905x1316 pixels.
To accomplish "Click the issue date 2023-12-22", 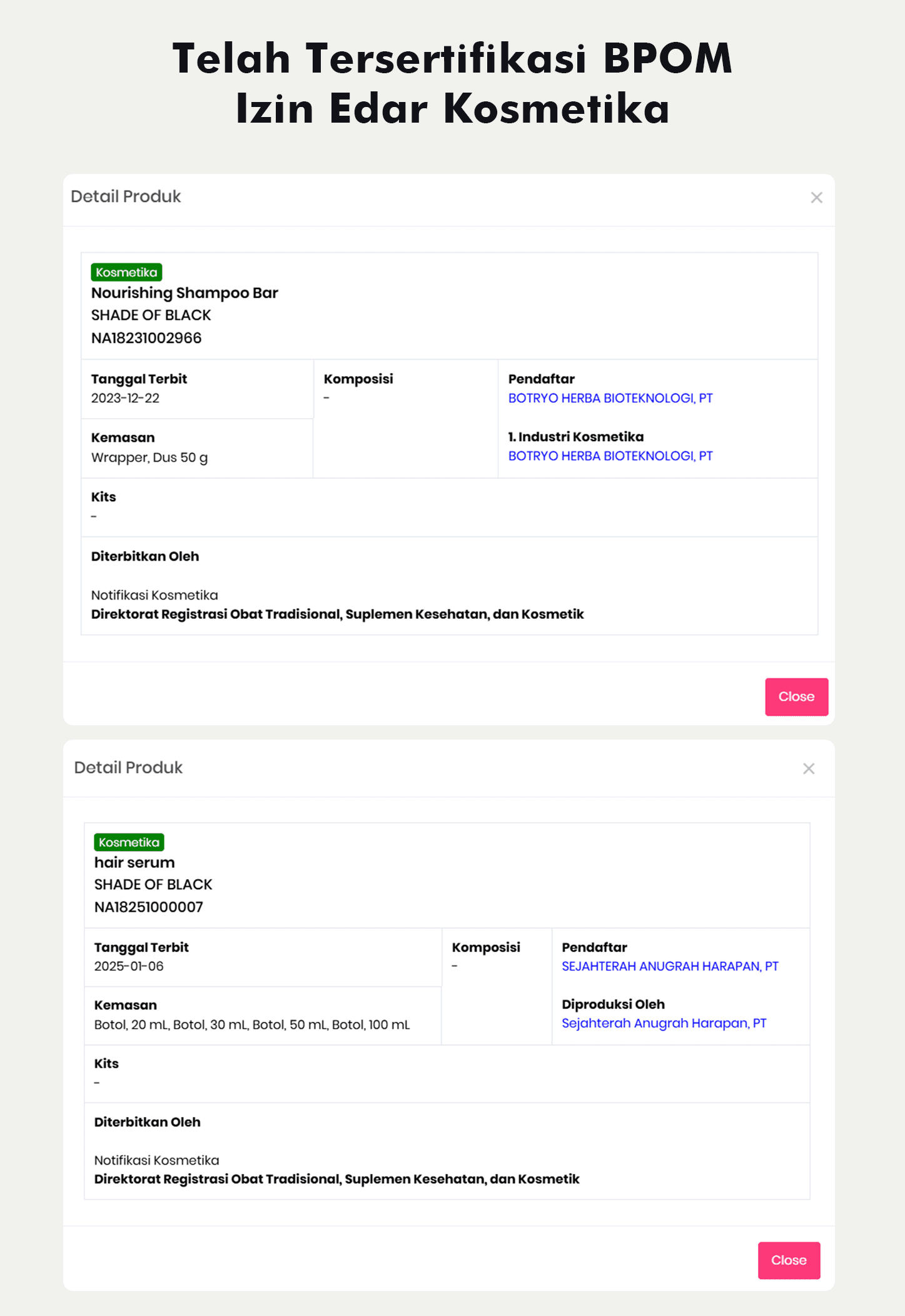I will tap(125, 399).
